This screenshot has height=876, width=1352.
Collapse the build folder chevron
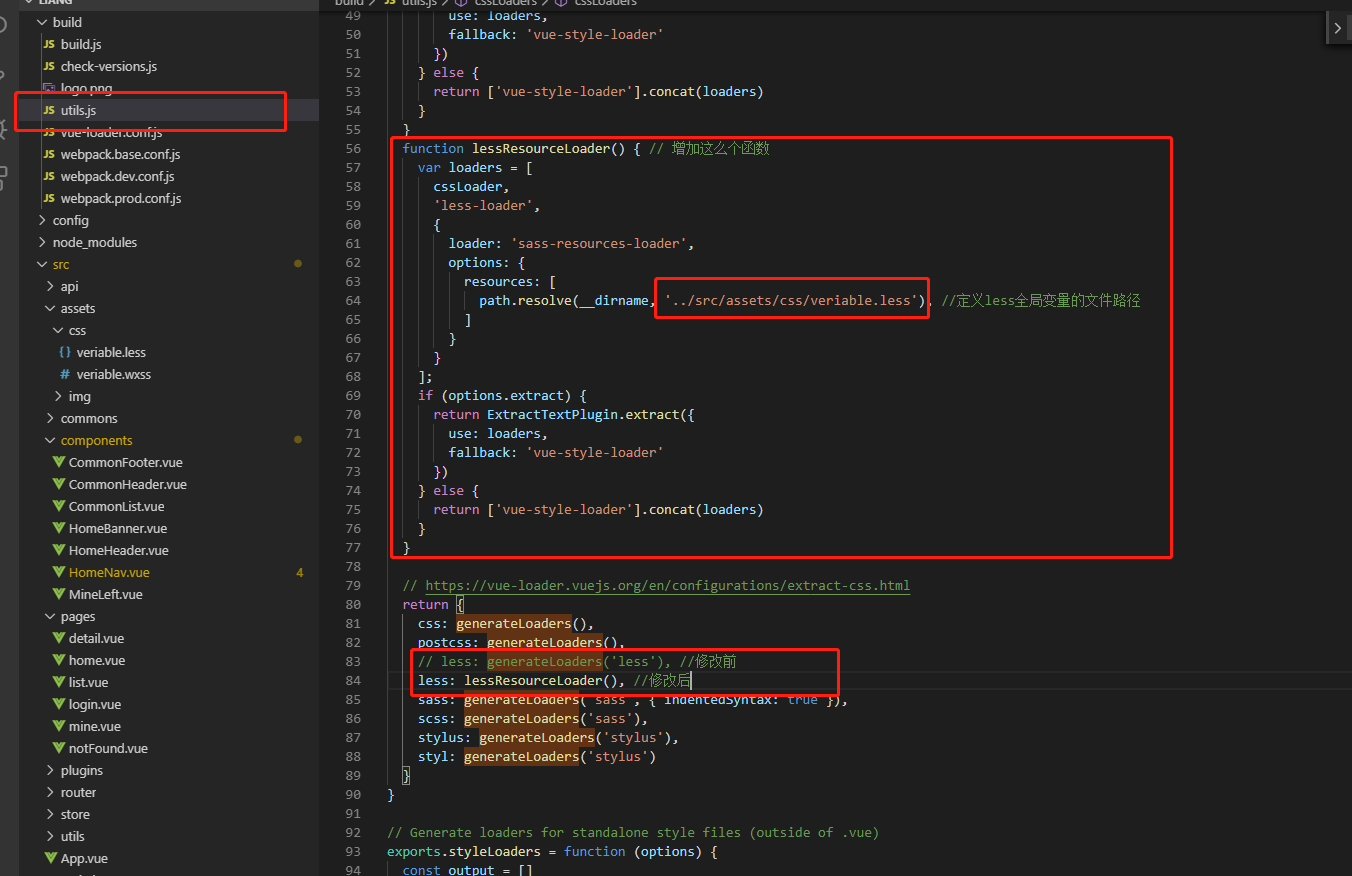click(42, 22)
